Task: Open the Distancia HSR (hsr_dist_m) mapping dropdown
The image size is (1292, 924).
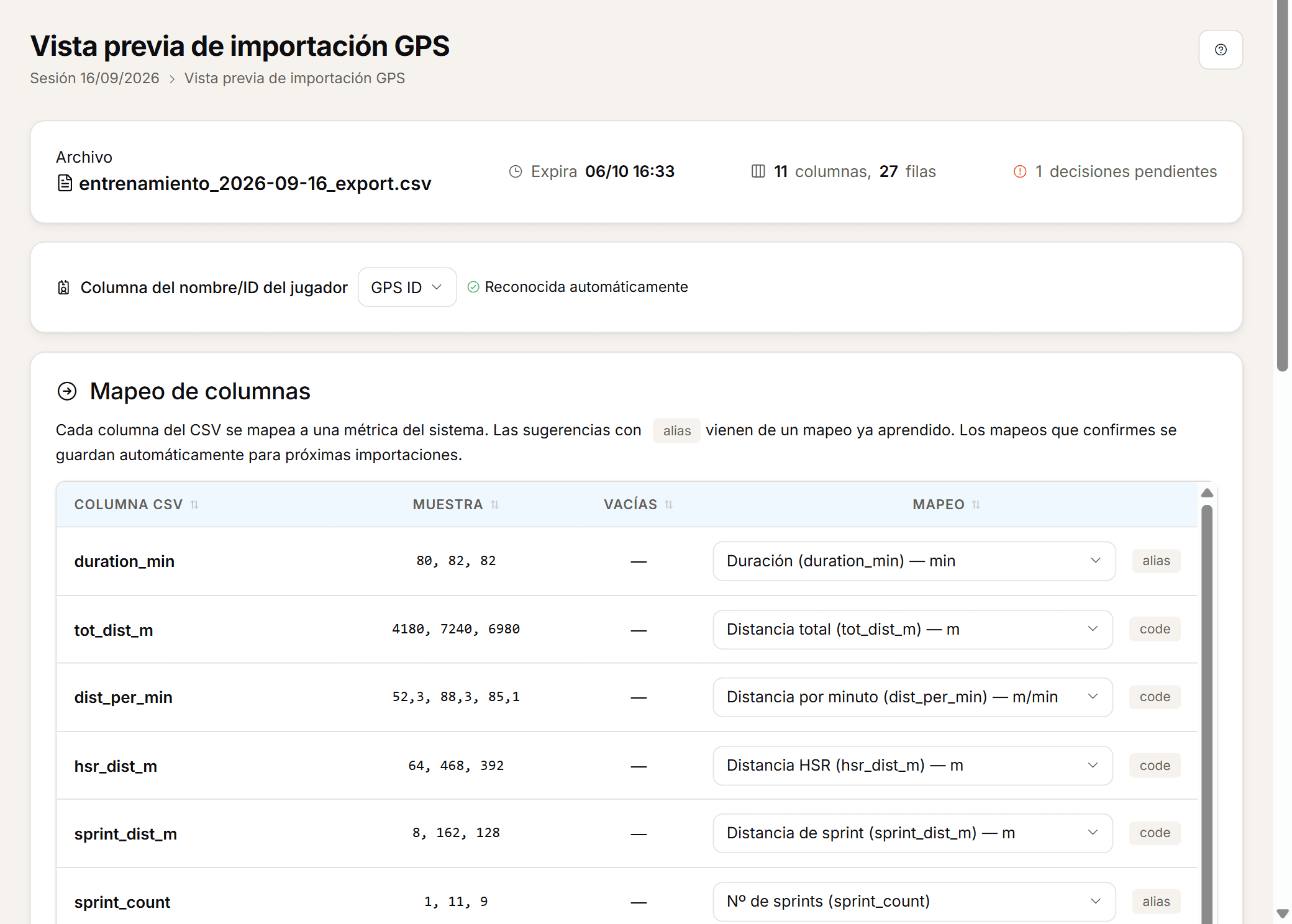Action: [x=912, y=765]
